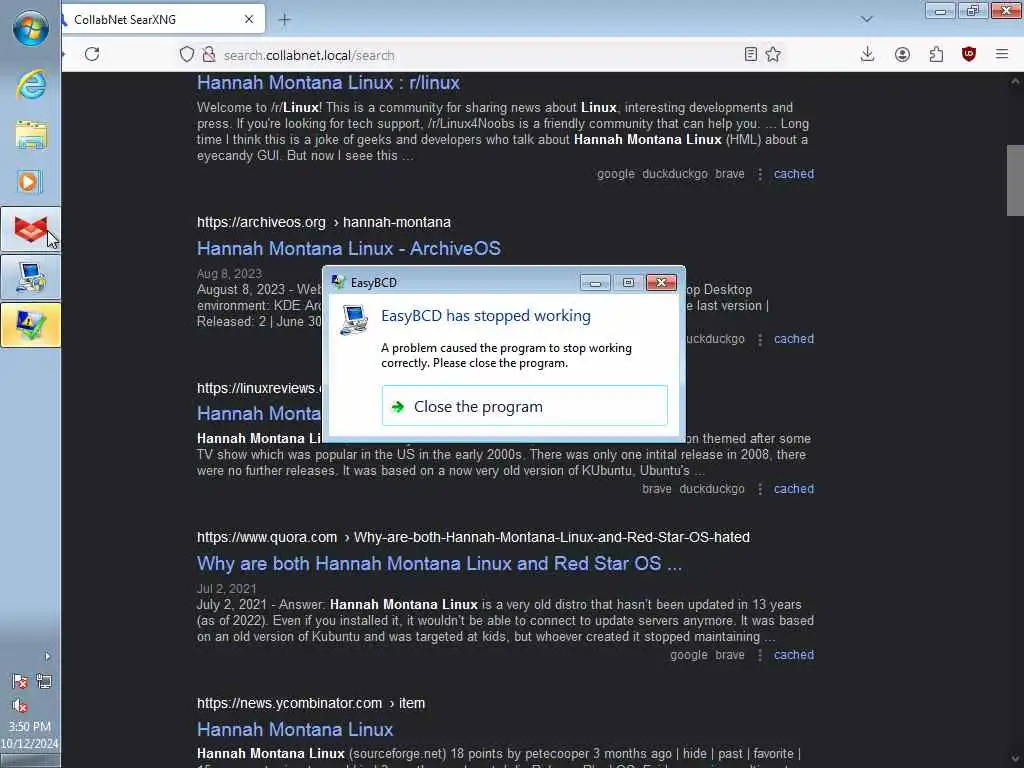The width and height of the screenshot is (1024, 768).
Task: Open cached copy of ArchiveOS result
Action: point(793,339)
